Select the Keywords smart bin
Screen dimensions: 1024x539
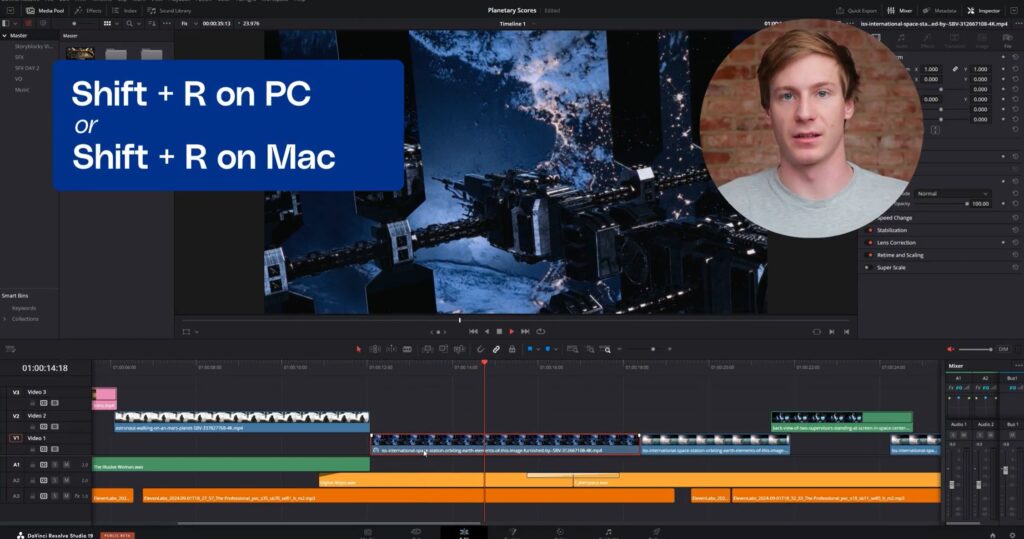pos(24,308)
